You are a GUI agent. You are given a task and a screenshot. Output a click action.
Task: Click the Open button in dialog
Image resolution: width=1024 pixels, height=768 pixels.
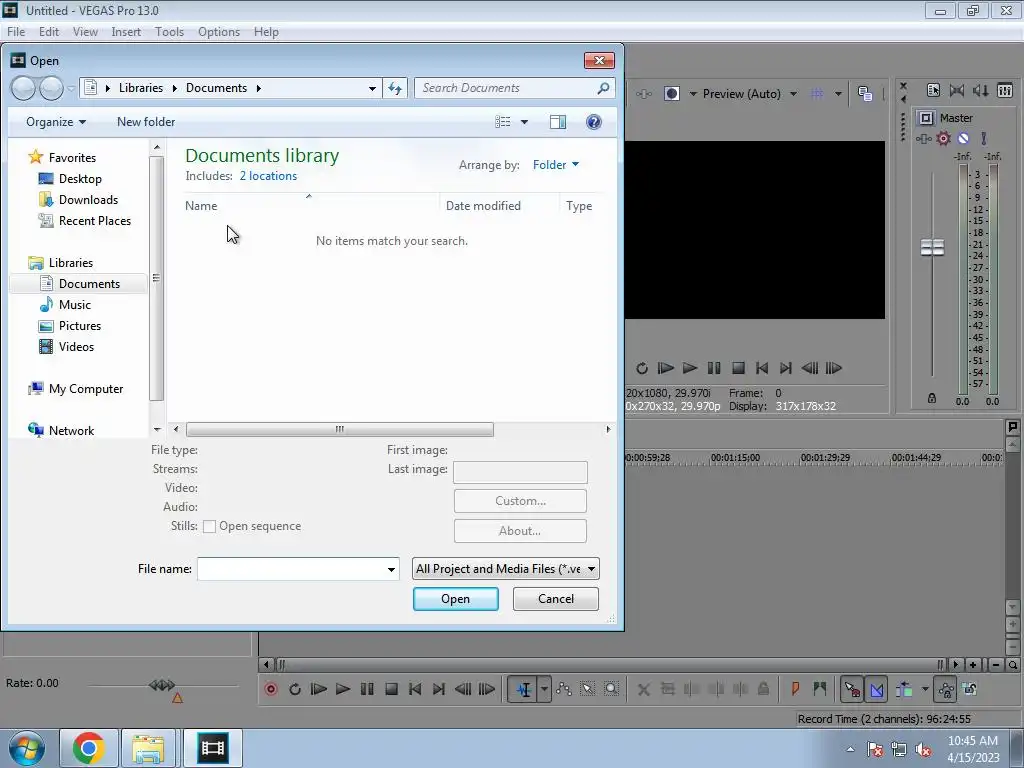click(456, 599)
